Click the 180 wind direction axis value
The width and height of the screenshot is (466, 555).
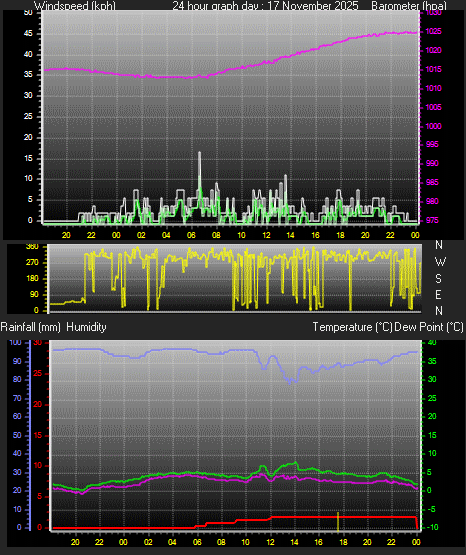[32, 279]
